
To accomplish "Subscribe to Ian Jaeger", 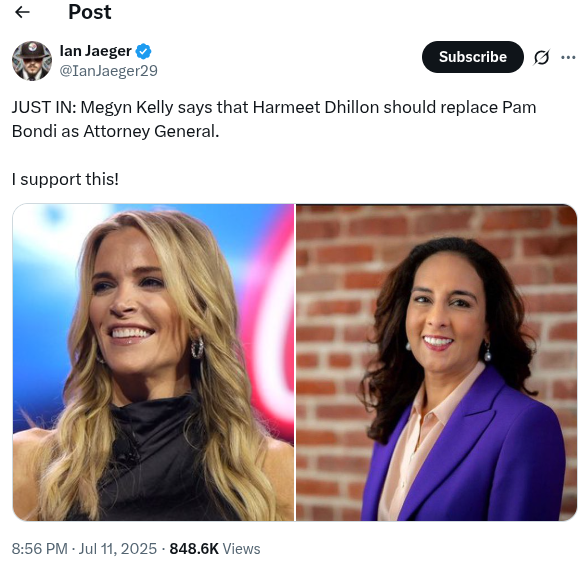I will click(472, 57).
